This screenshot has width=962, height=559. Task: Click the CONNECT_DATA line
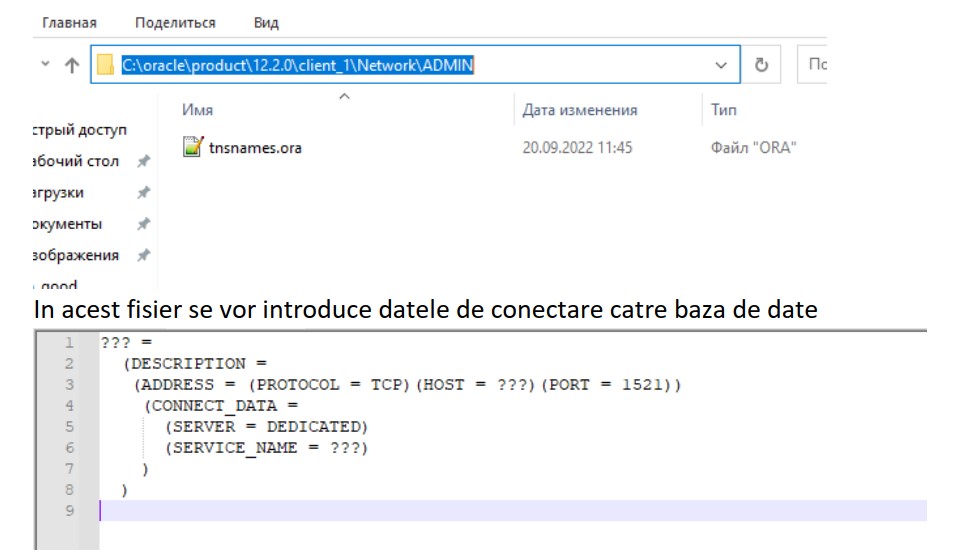click(221, 406)
